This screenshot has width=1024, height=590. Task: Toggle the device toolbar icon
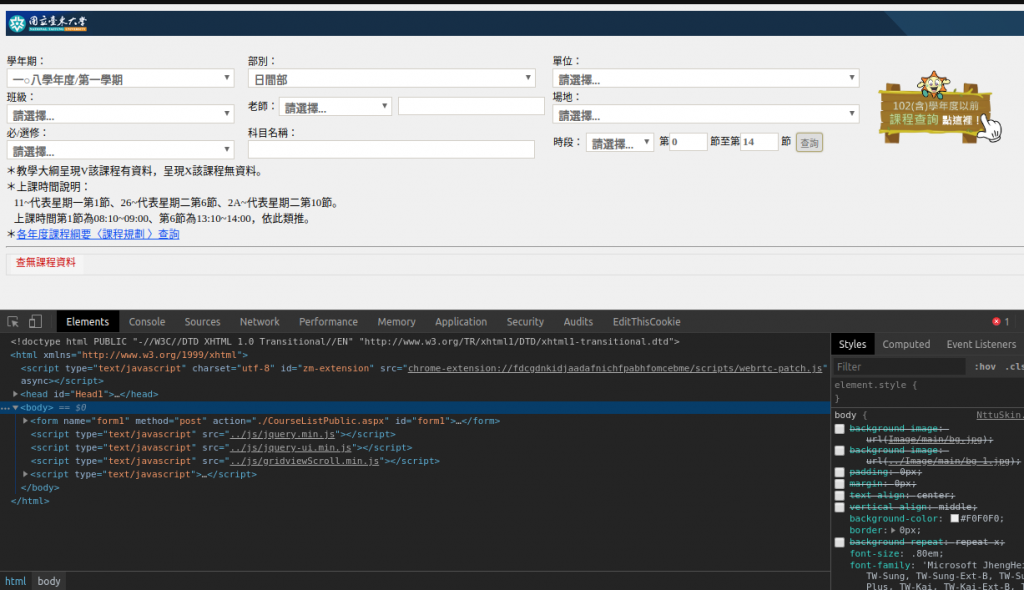click(x=35, y=321)
